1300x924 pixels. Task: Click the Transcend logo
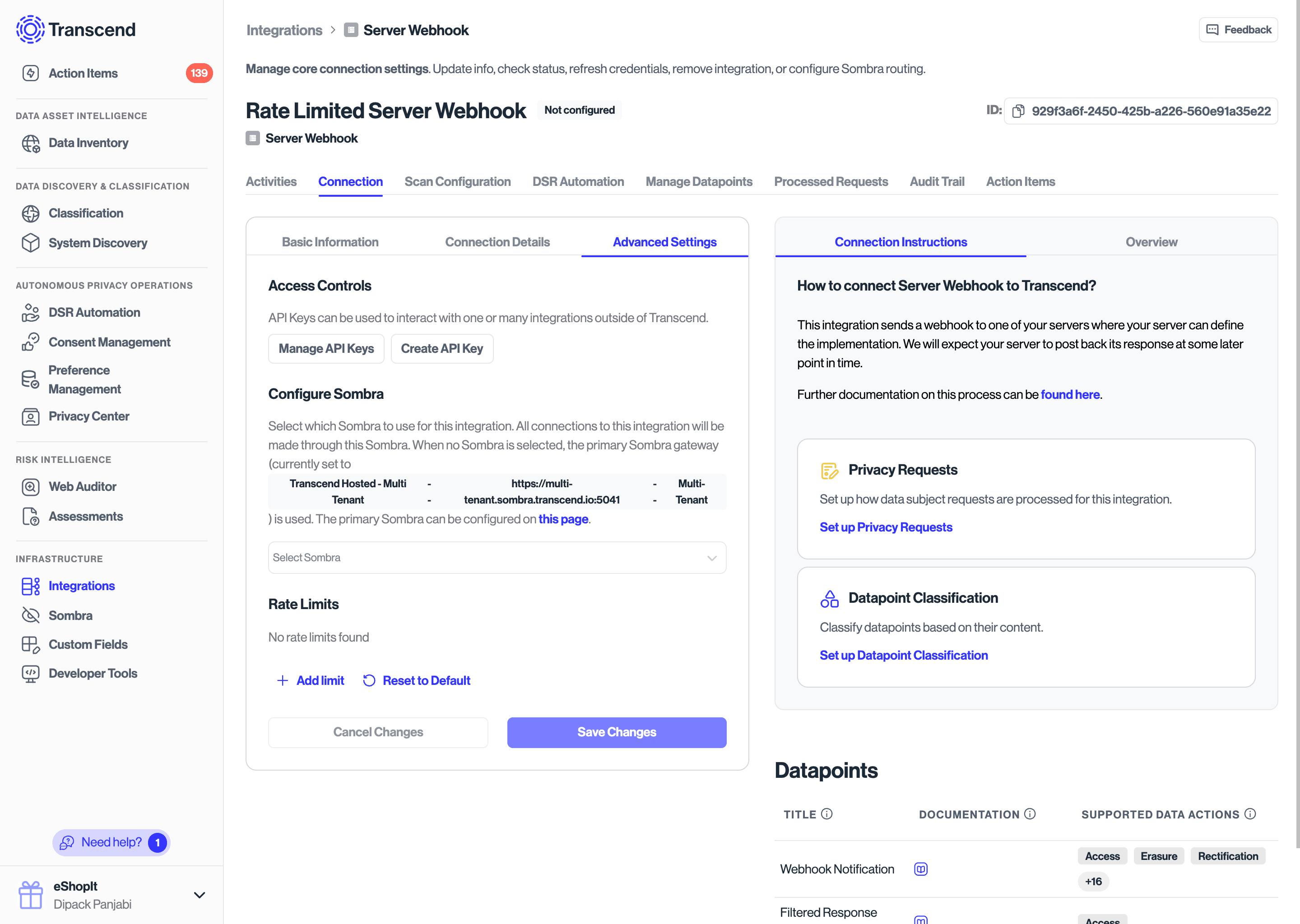(x=76, y=30)
